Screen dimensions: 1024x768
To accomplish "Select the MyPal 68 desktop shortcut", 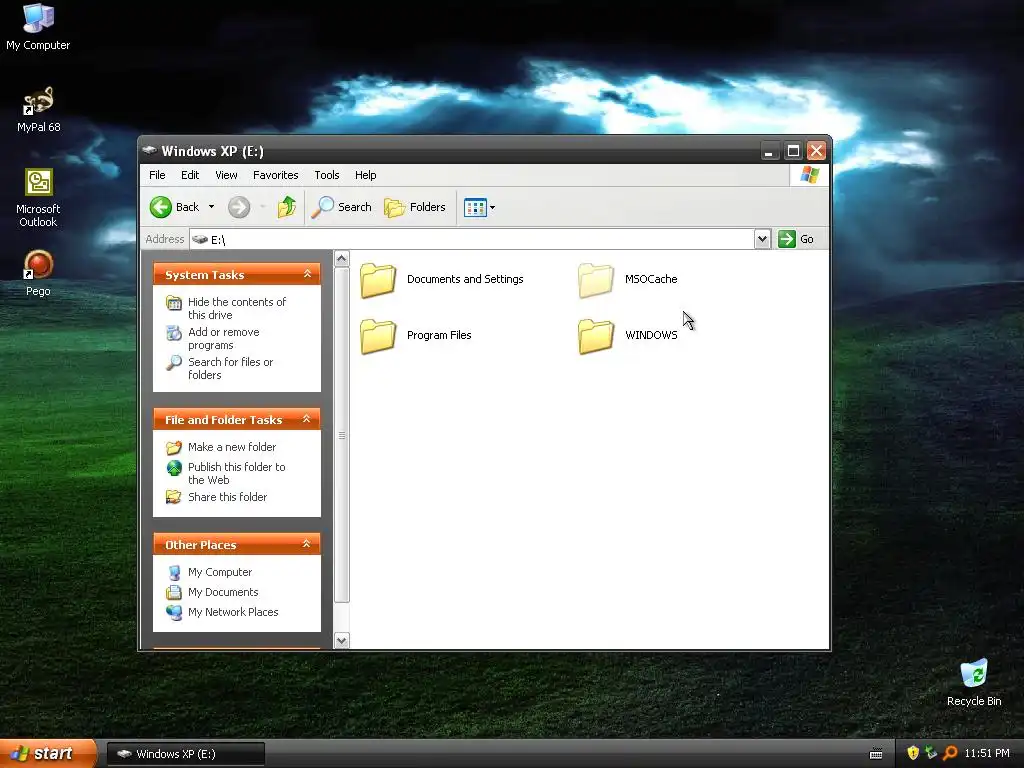I will tap(38, 110).
